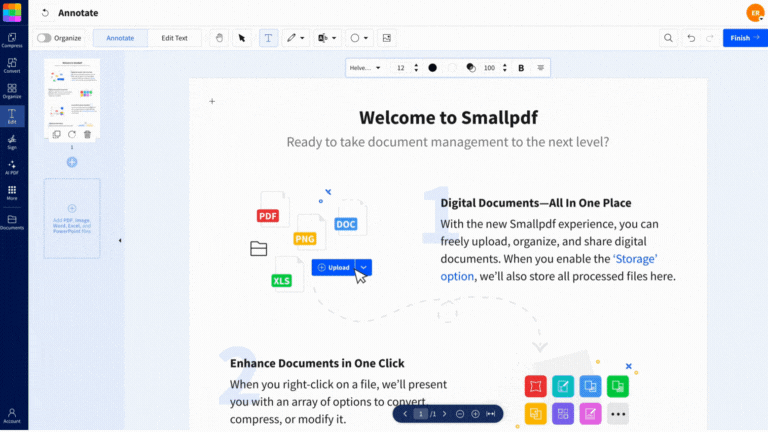Open AI PDF in sidebar
This screenshot has width=768, height=432.
tap(12, 168)
